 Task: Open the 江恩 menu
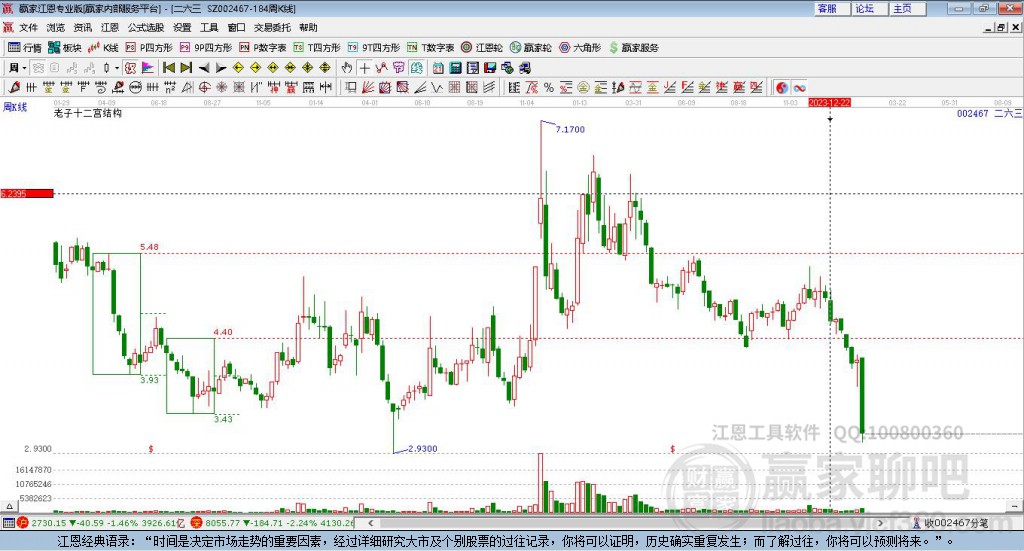[x=110, y=27]
